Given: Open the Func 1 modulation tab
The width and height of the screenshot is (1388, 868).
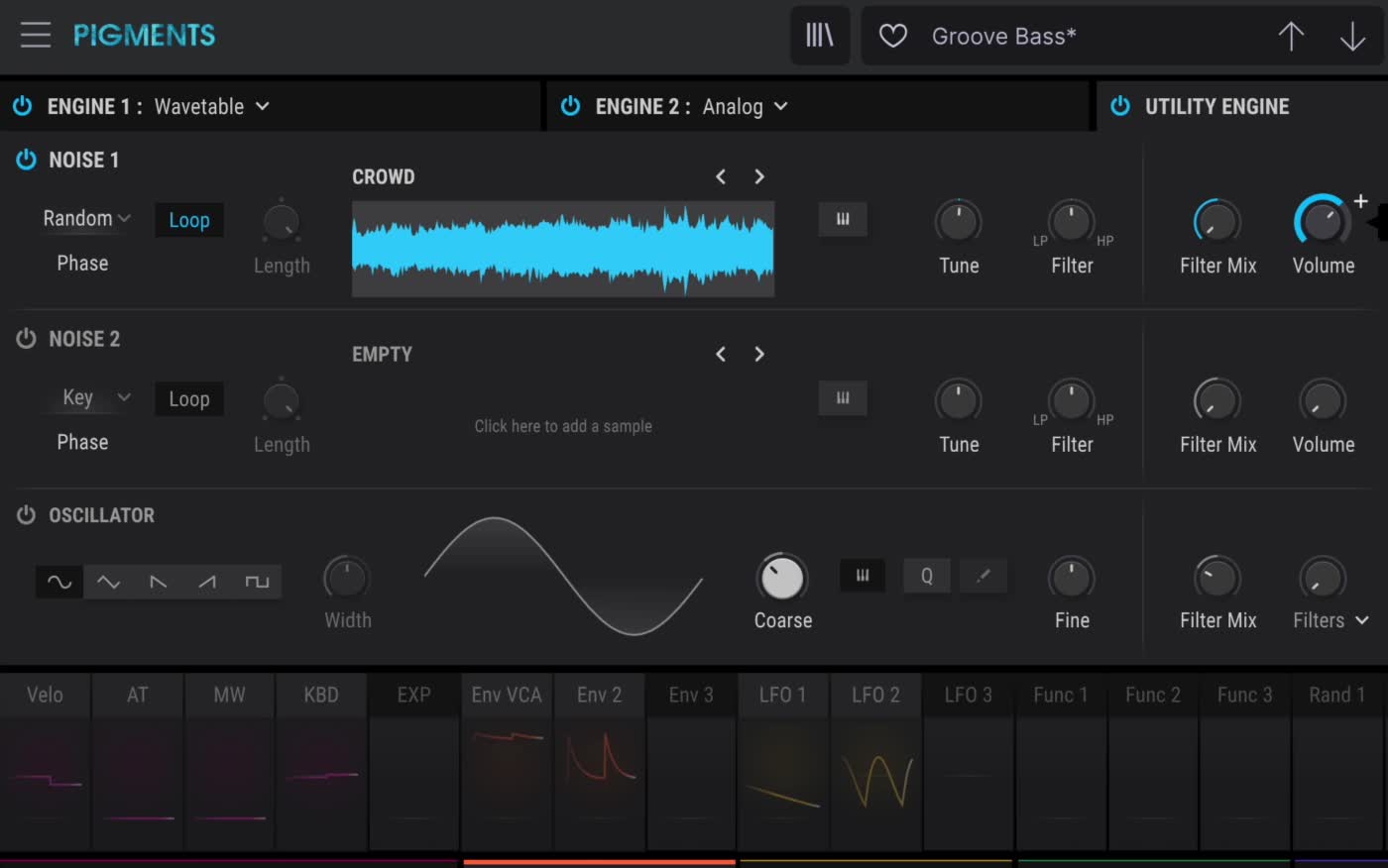Looking at the screenshot, I should tap(1060, 695).
